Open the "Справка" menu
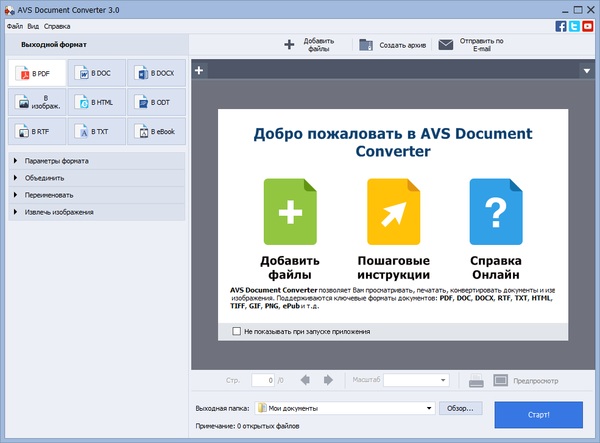Viewport: 600px width, 443px height. pos(57,25)
